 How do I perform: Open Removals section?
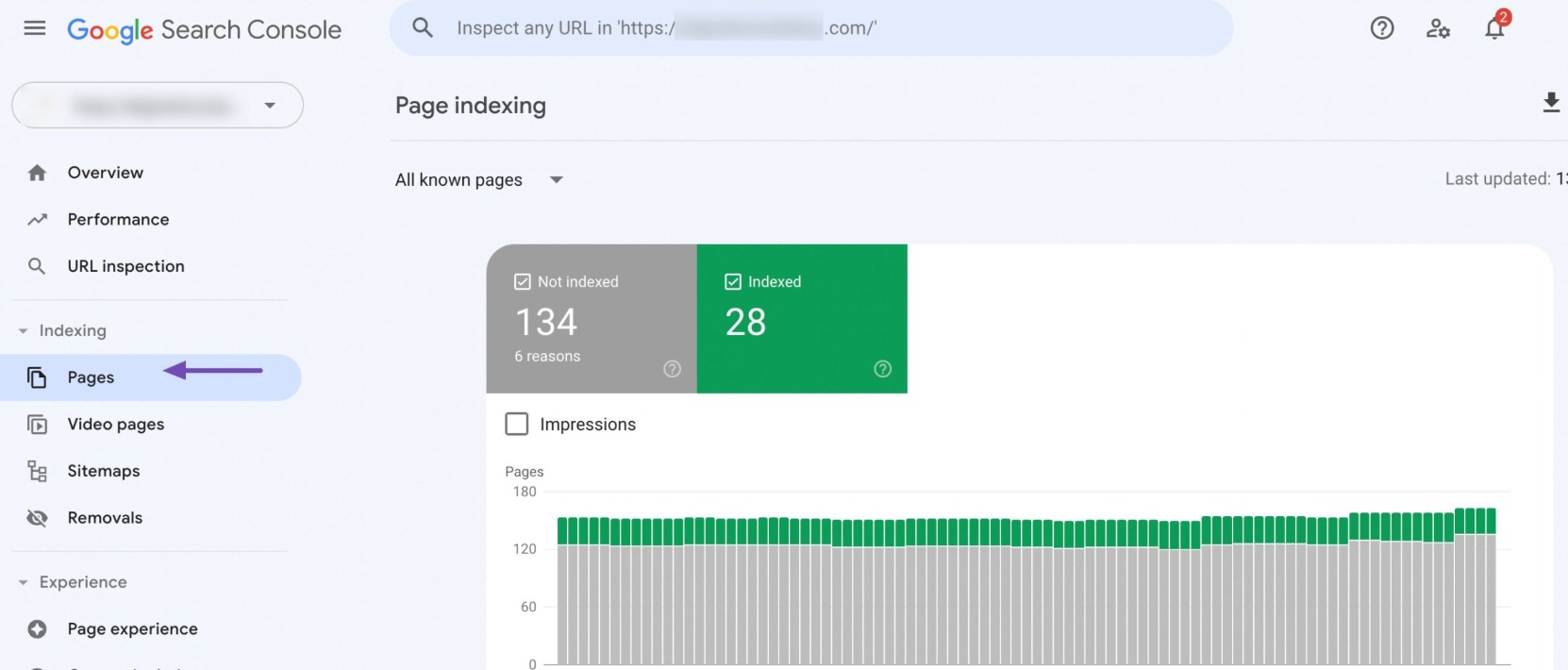click(x=105, y=518)
